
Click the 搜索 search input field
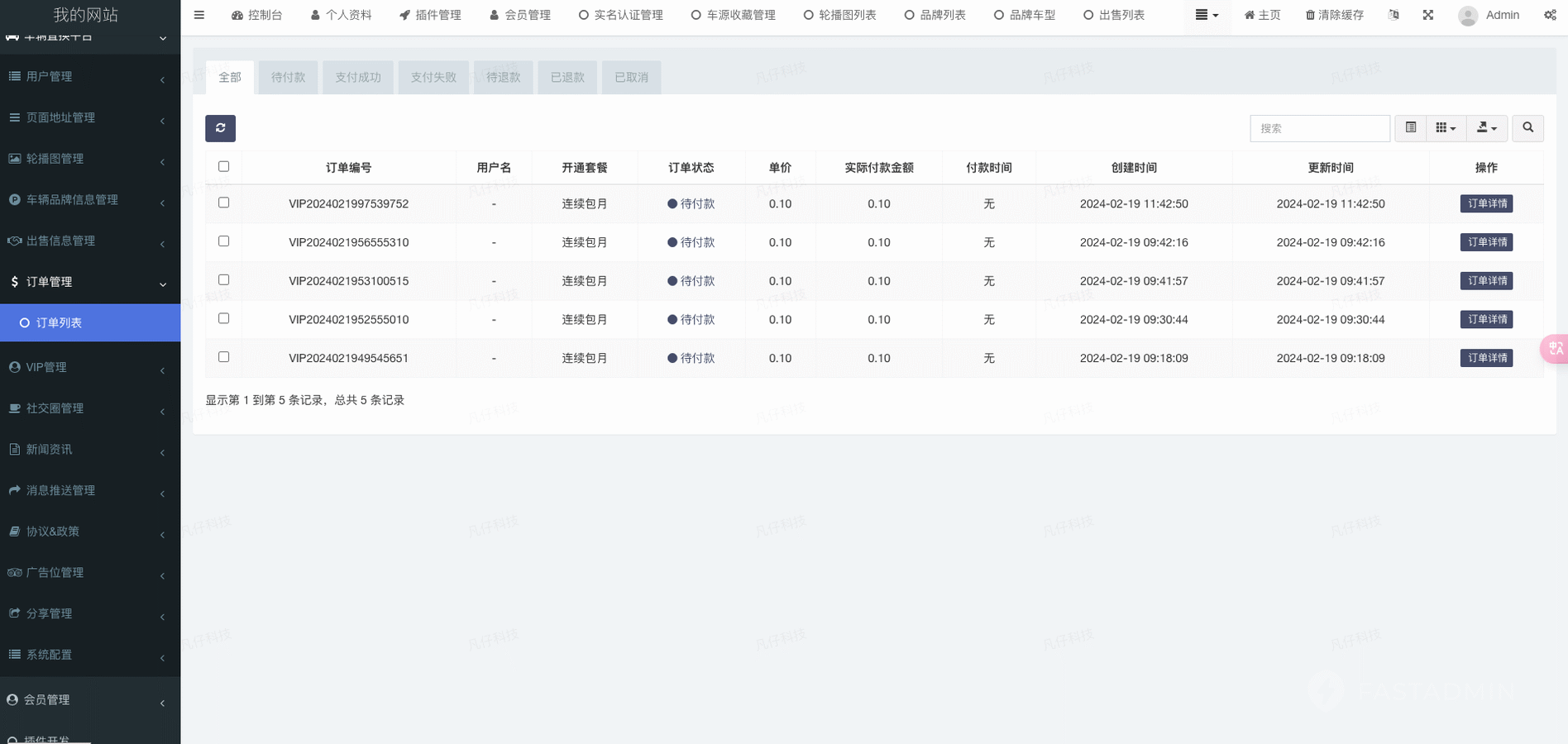pos(1319,128)
